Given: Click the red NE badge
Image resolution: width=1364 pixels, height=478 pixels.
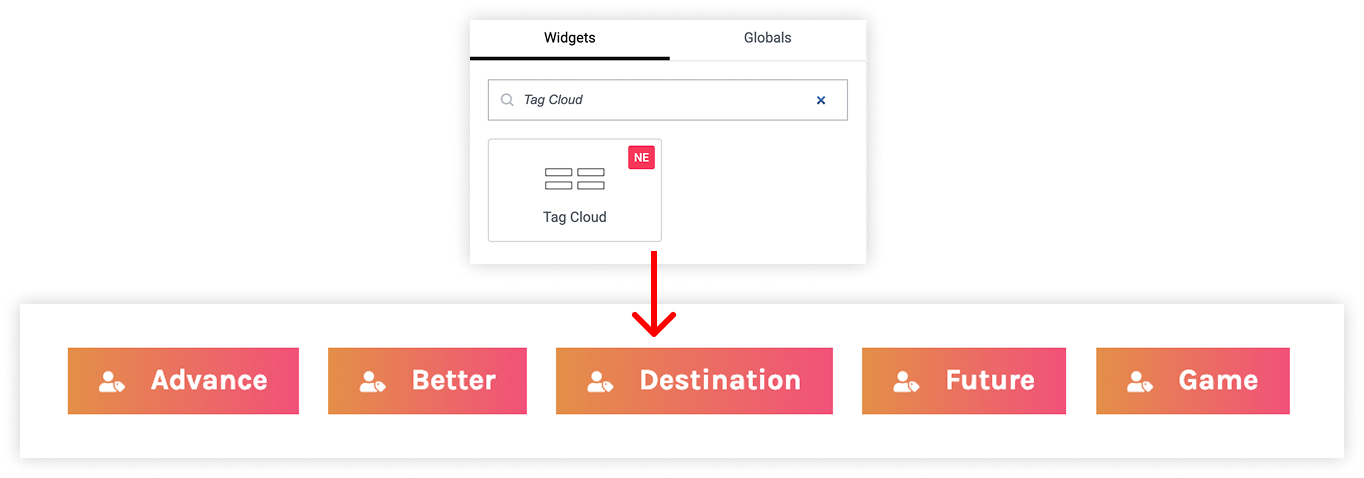Looking at the screenshot, I should (x=641, y=157).
